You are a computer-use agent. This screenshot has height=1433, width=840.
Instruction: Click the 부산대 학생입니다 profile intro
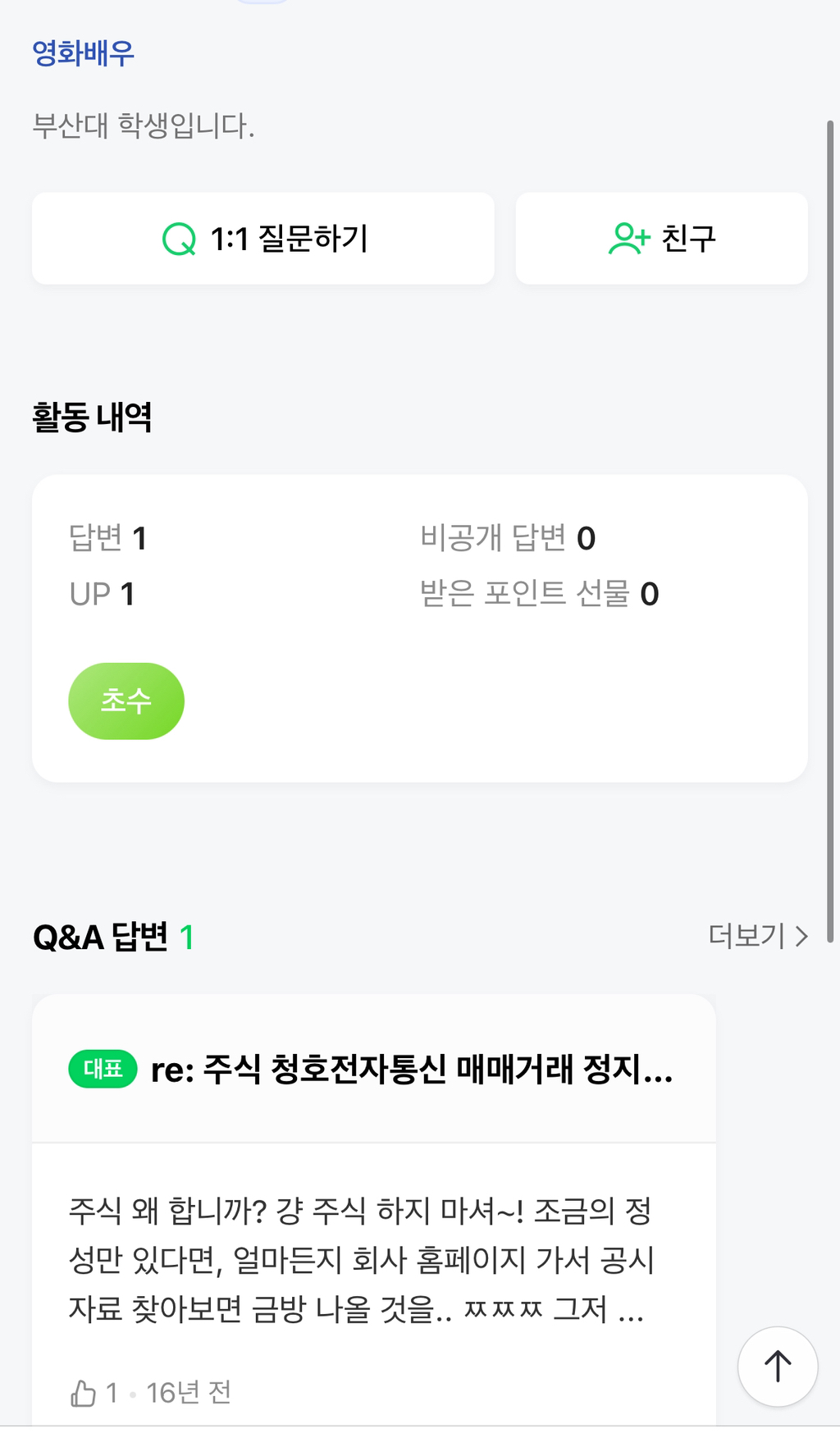[x=144, y=126]
